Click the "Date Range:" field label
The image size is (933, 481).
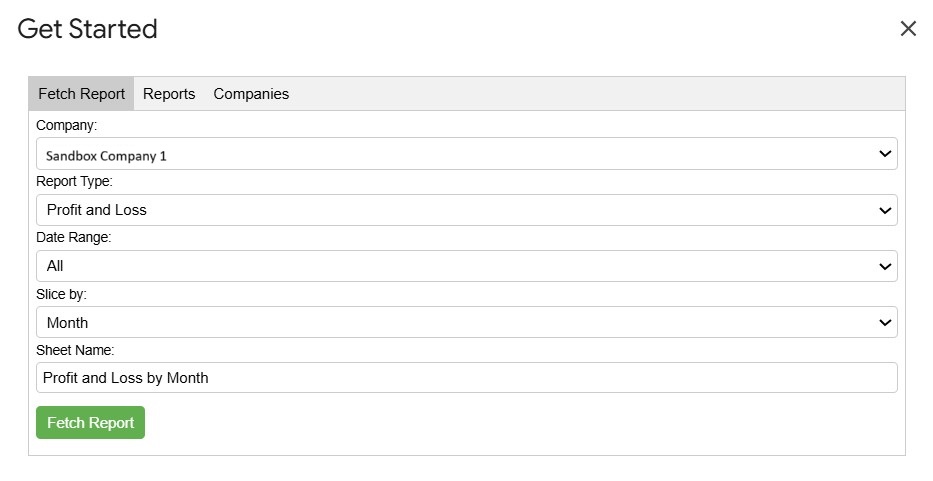coord(74,238)
